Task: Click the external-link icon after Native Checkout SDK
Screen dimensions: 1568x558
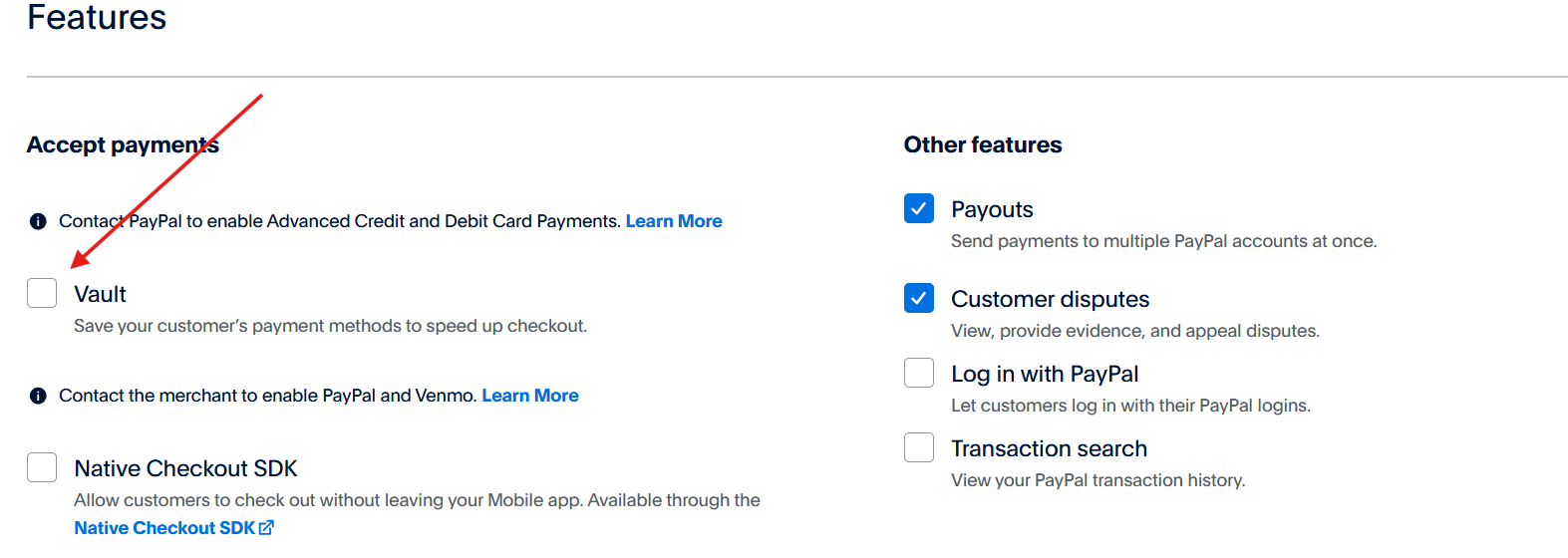Action: coord(266,528)
